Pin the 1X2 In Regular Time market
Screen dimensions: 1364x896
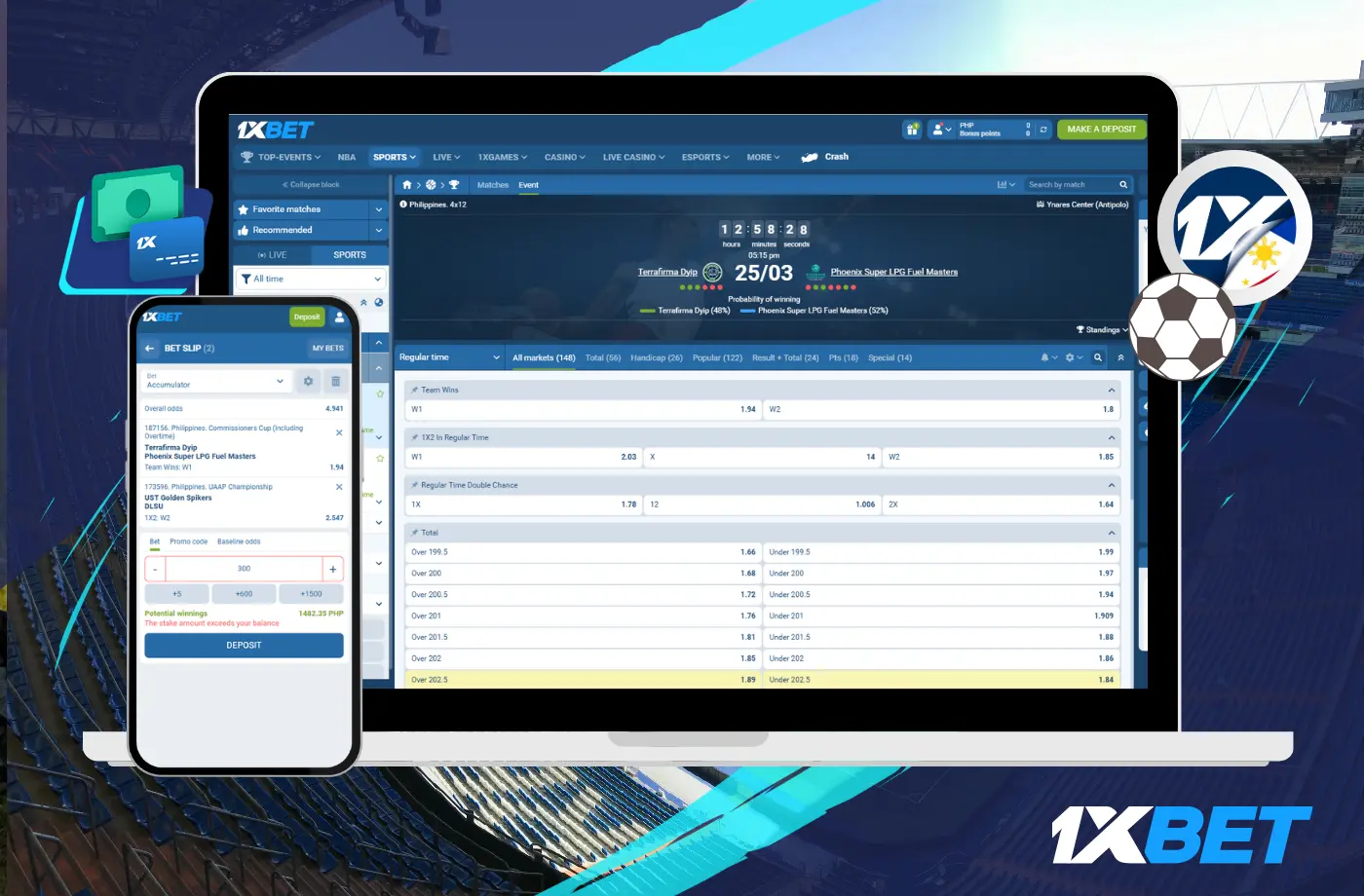click(415, 437)
